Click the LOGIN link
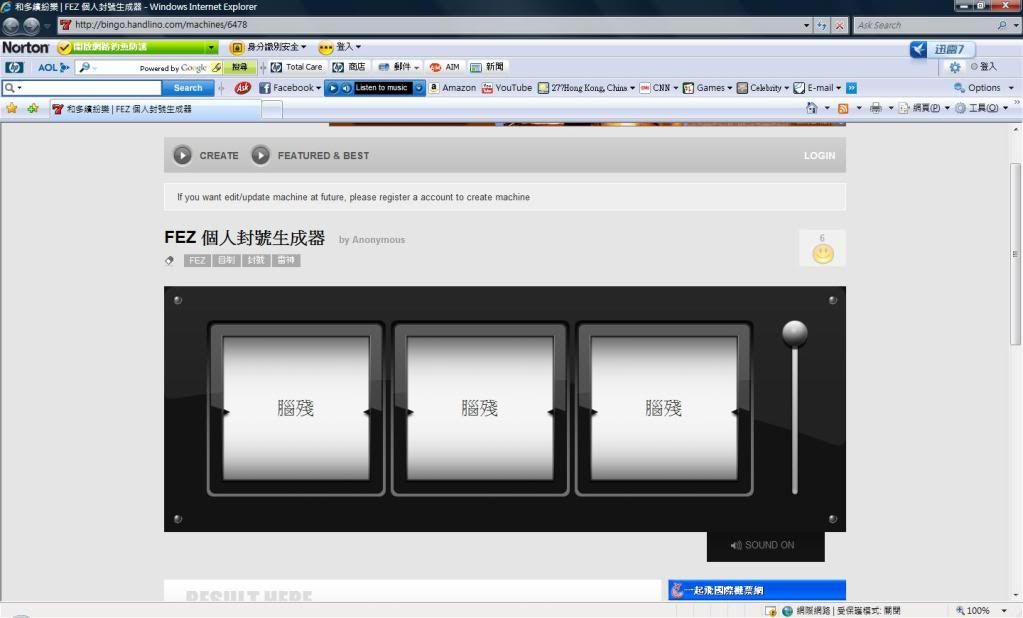1023x618 pixels. point(818,156)
